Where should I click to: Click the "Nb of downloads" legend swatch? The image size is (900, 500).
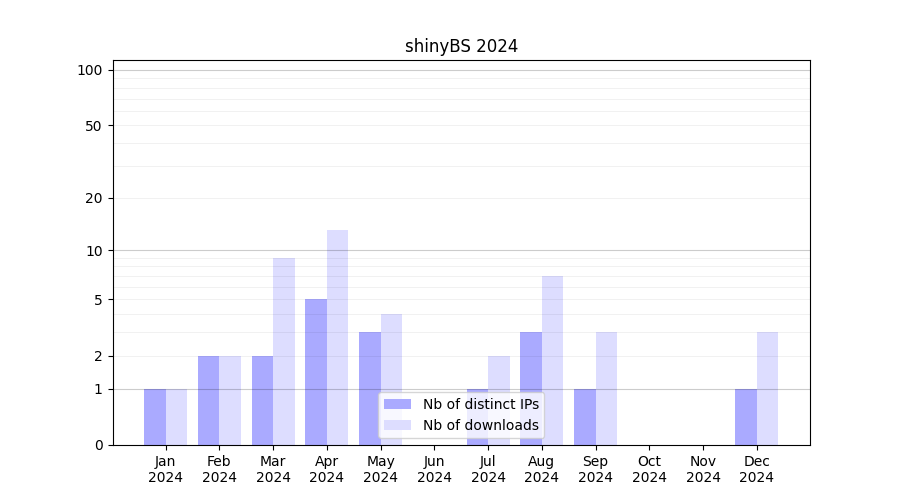397,425
